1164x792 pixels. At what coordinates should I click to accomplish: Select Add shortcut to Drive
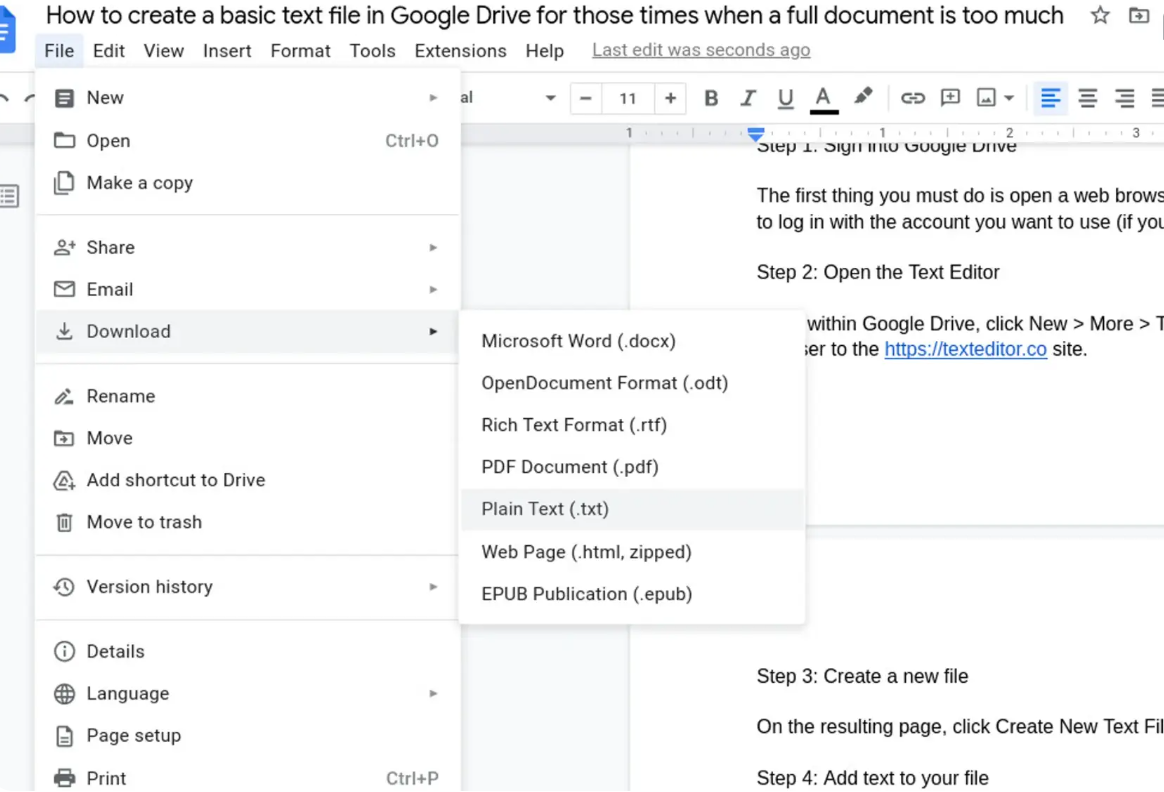point(247,480)
